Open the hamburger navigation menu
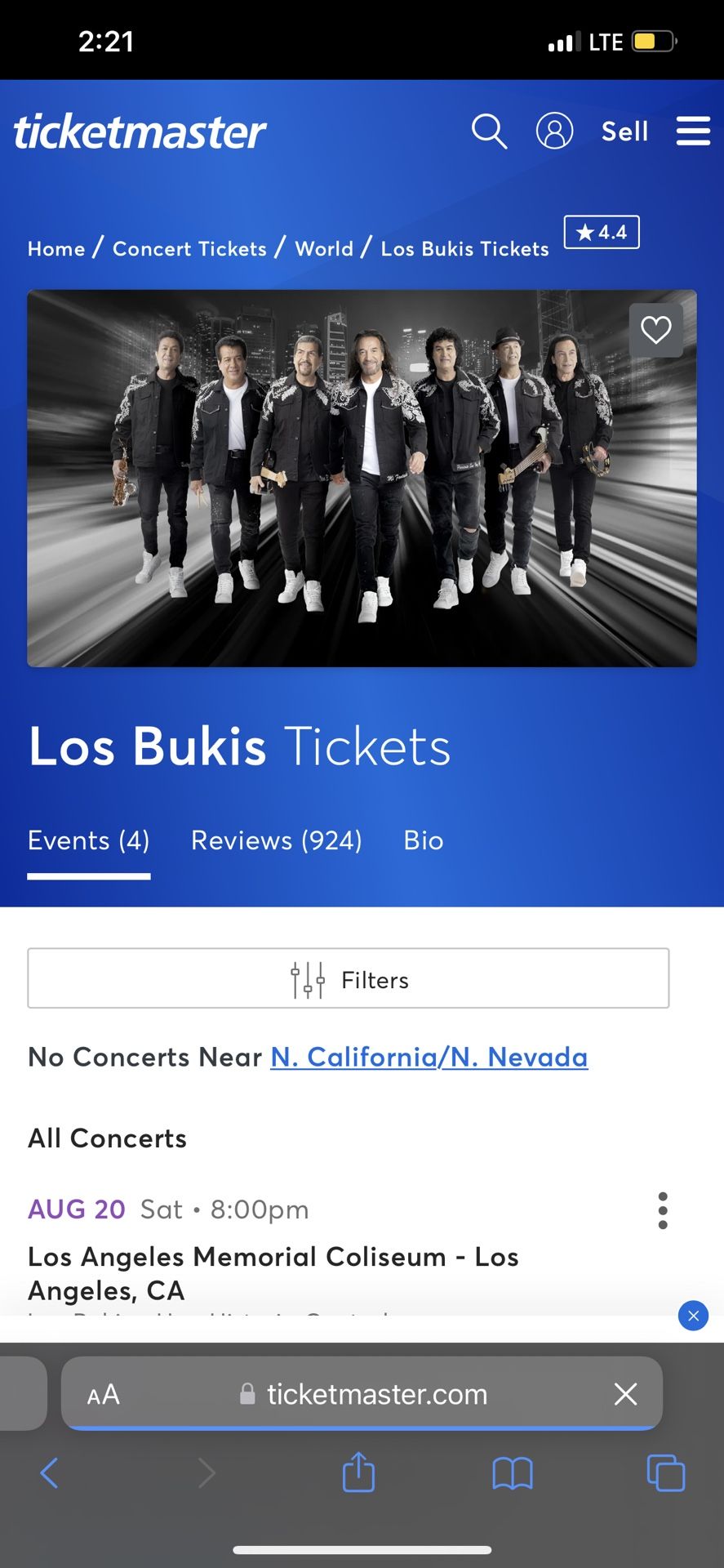724x1568 pixels. pyautogui.click(x=692, y=131)
